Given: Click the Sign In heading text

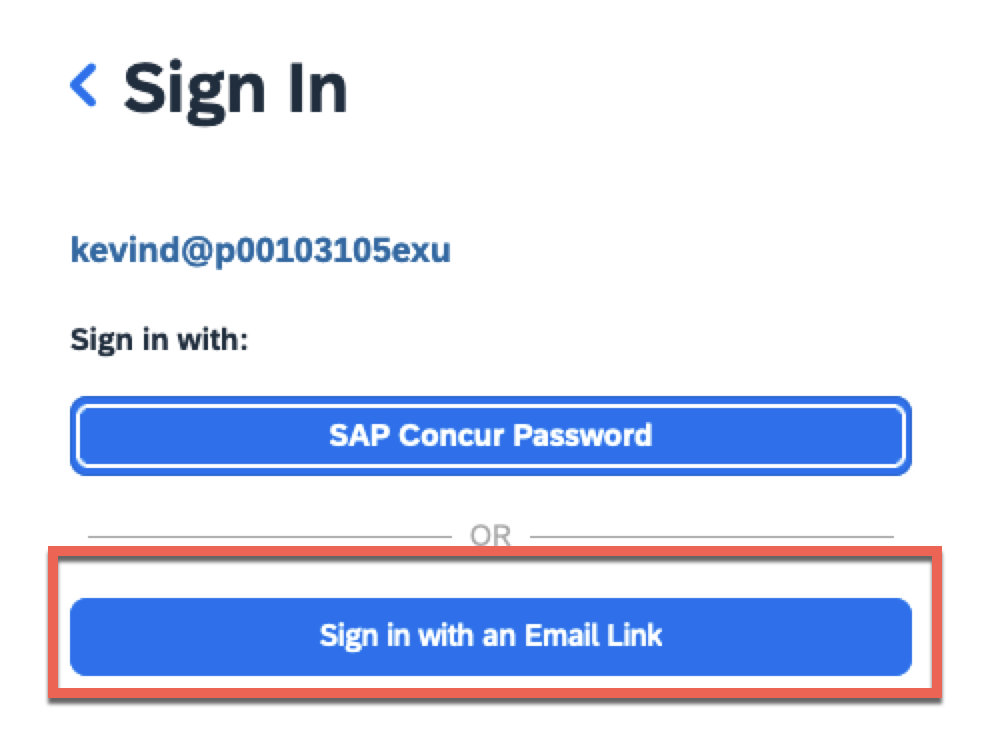Looking at the screenshot, I should coord(235,88).
